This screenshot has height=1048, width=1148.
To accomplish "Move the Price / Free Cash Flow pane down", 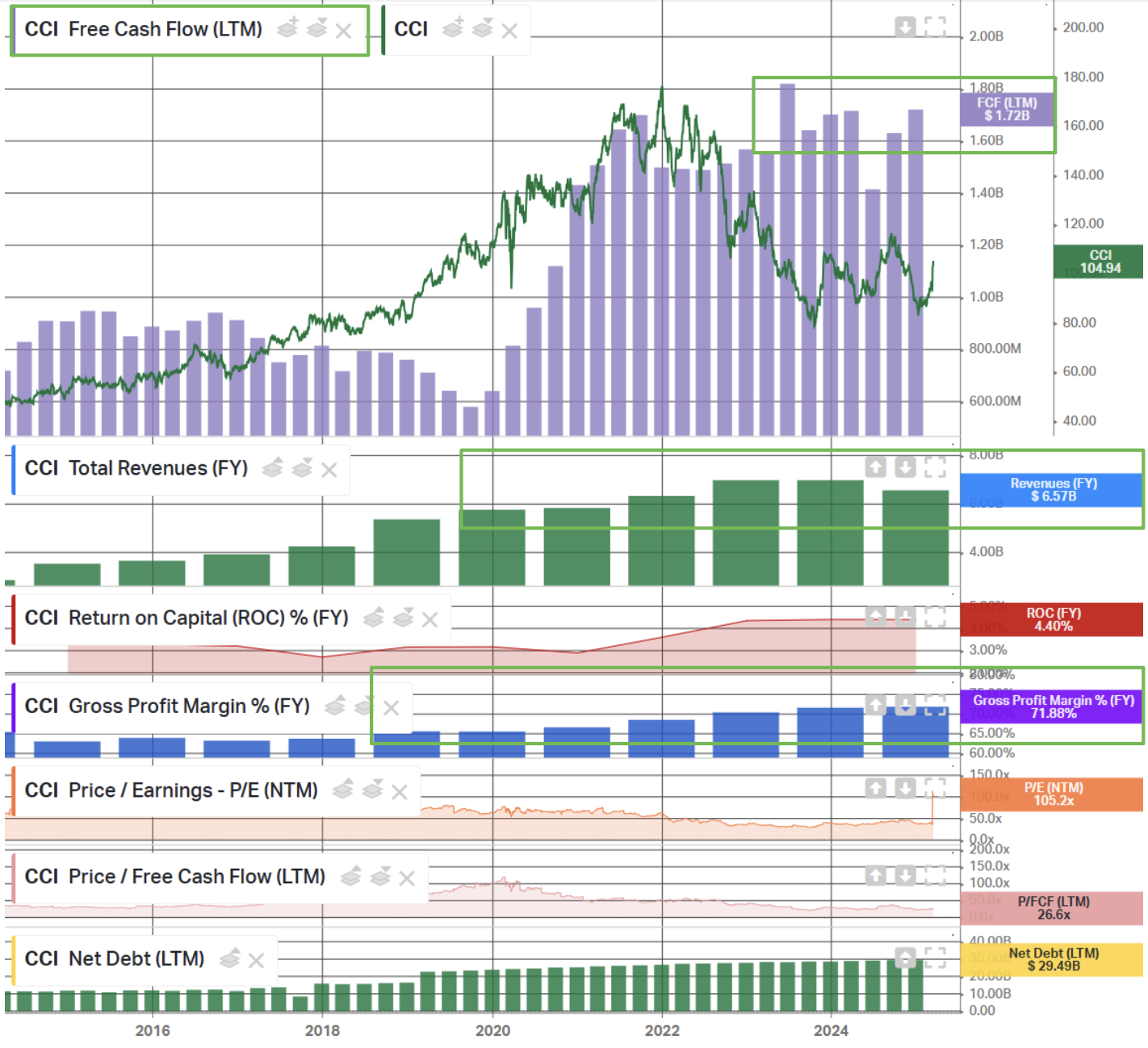I will [x=906, y=875].
